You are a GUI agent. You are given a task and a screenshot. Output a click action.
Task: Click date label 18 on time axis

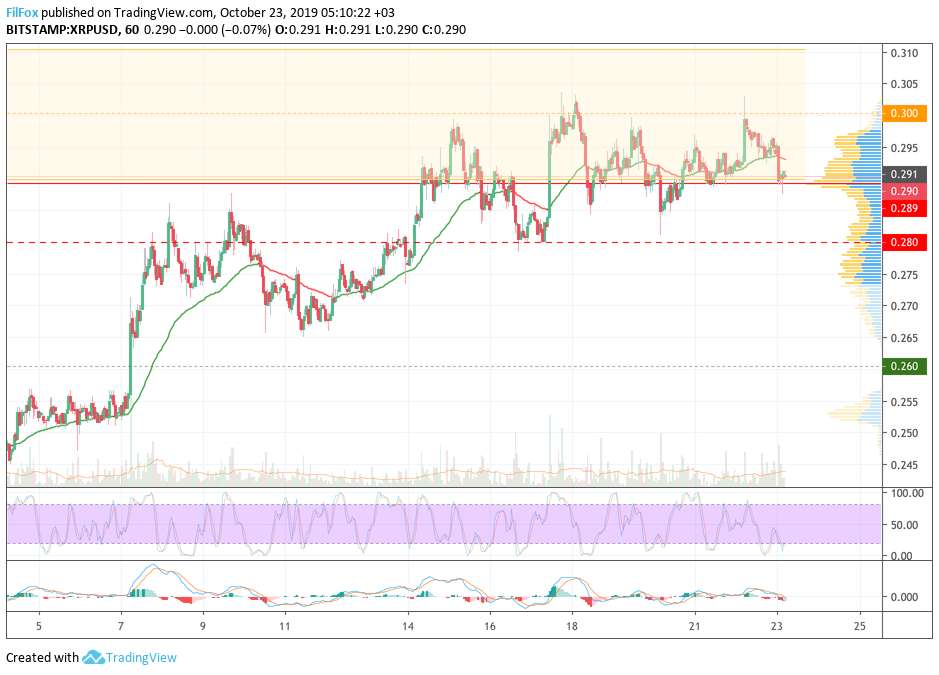point(572,626)
